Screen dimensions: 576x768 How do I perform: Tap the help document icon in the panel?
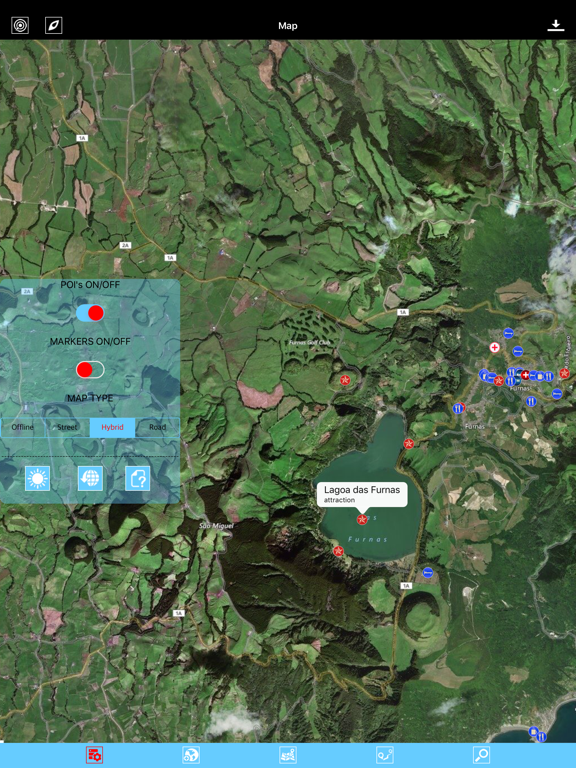click(x=137, y=478)
